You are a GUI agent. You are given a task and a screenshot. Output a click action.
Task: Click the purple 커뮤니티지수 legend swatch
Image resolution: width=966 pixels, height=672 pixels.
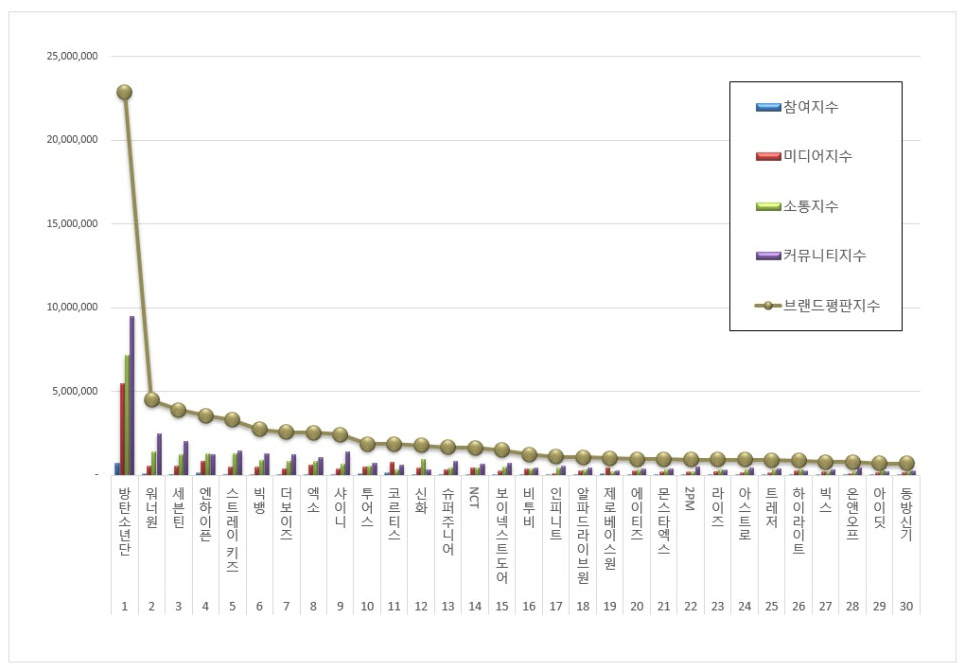pos(767,256)
